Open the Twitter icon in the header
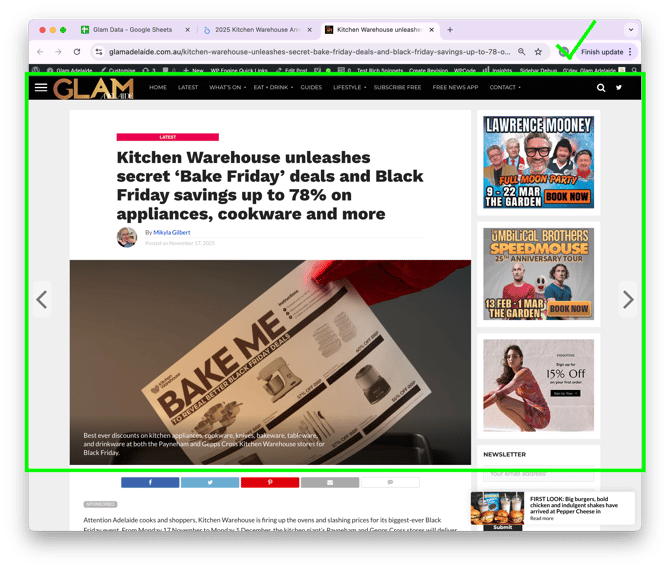670x569 pixels. pos(619,88)
